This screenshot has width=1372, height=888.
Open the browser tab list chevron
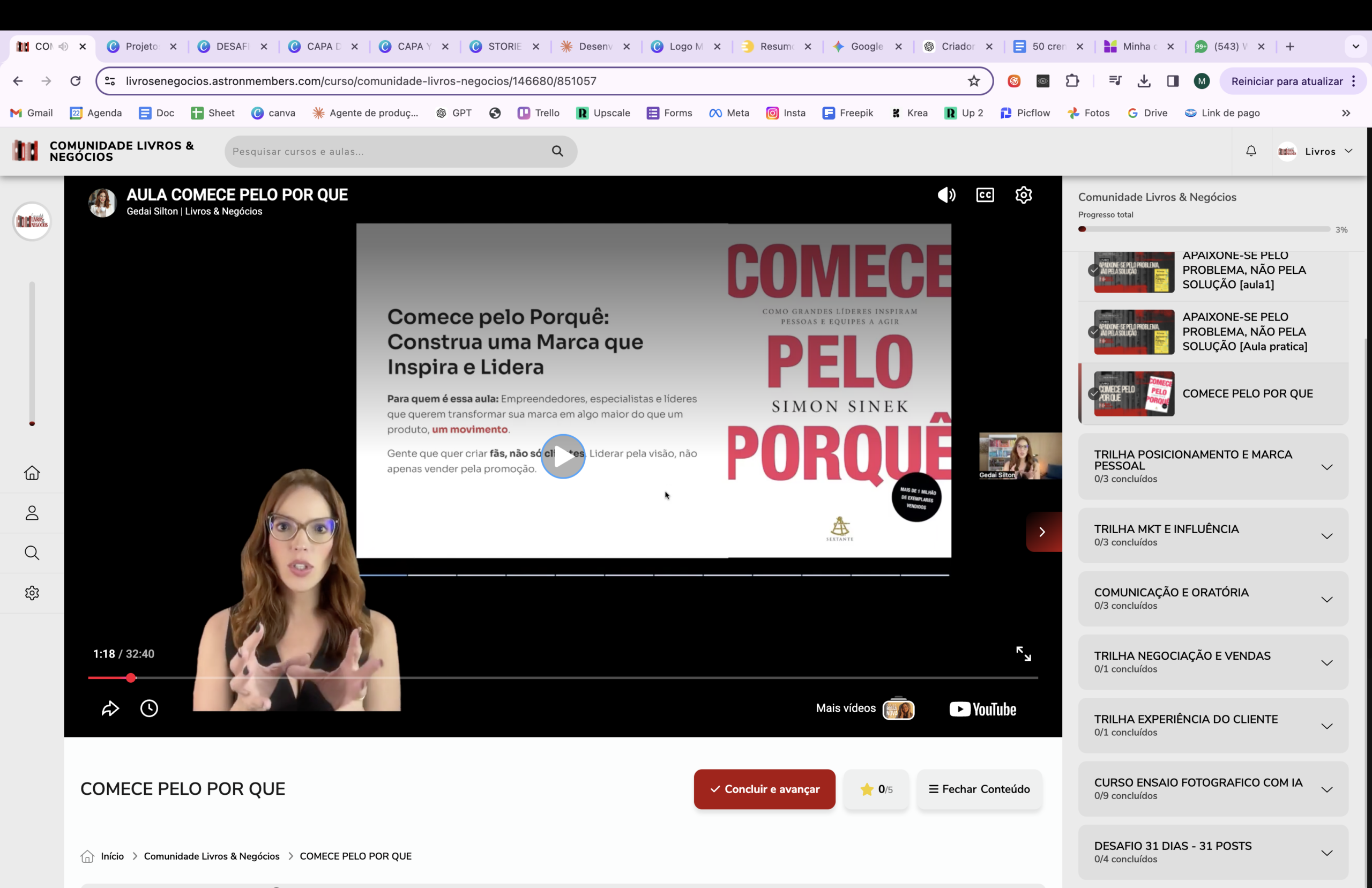[x=1355, y=47]
